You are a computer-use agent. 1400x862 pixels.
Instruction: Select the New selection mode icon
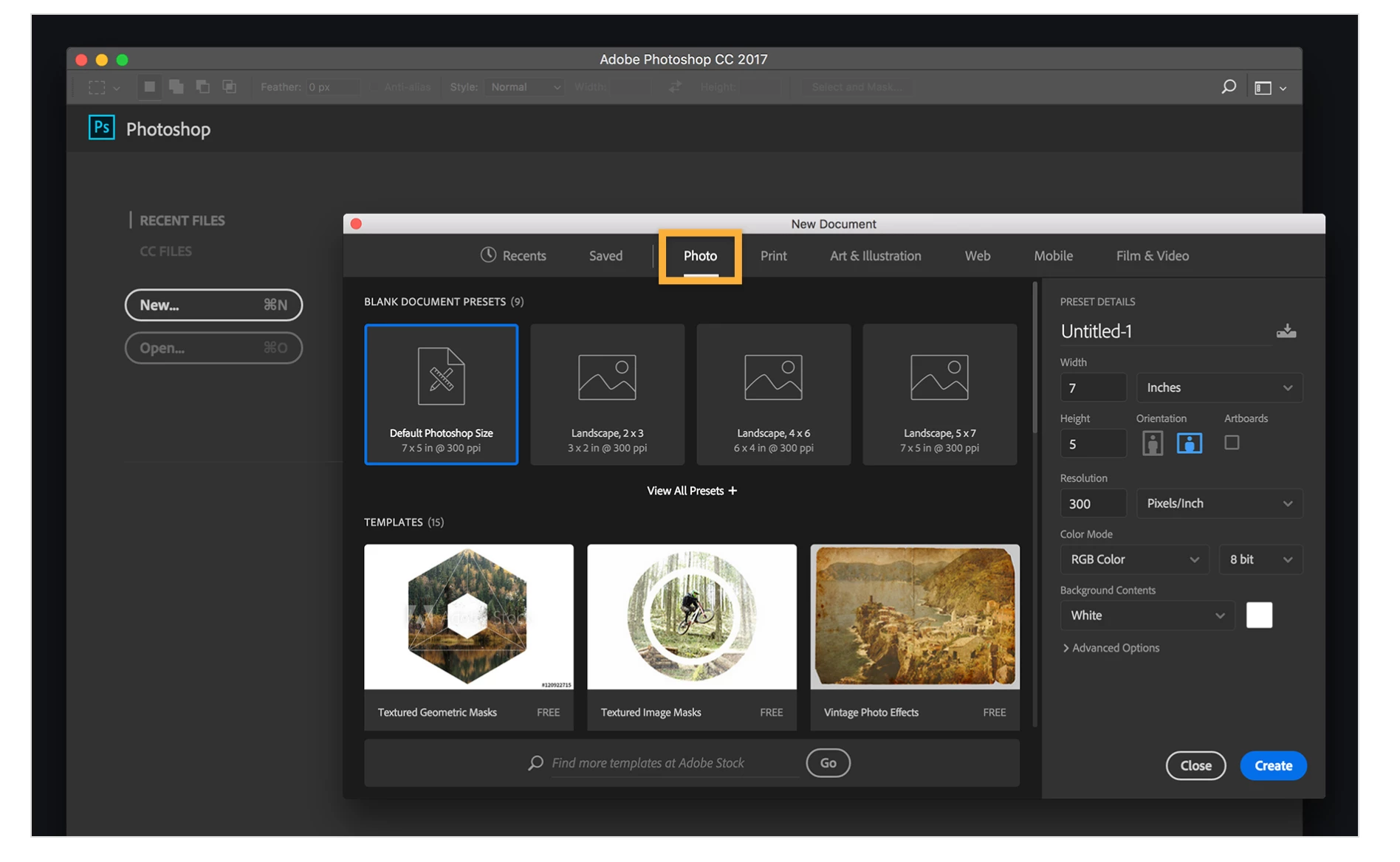[x=149, y=87]
